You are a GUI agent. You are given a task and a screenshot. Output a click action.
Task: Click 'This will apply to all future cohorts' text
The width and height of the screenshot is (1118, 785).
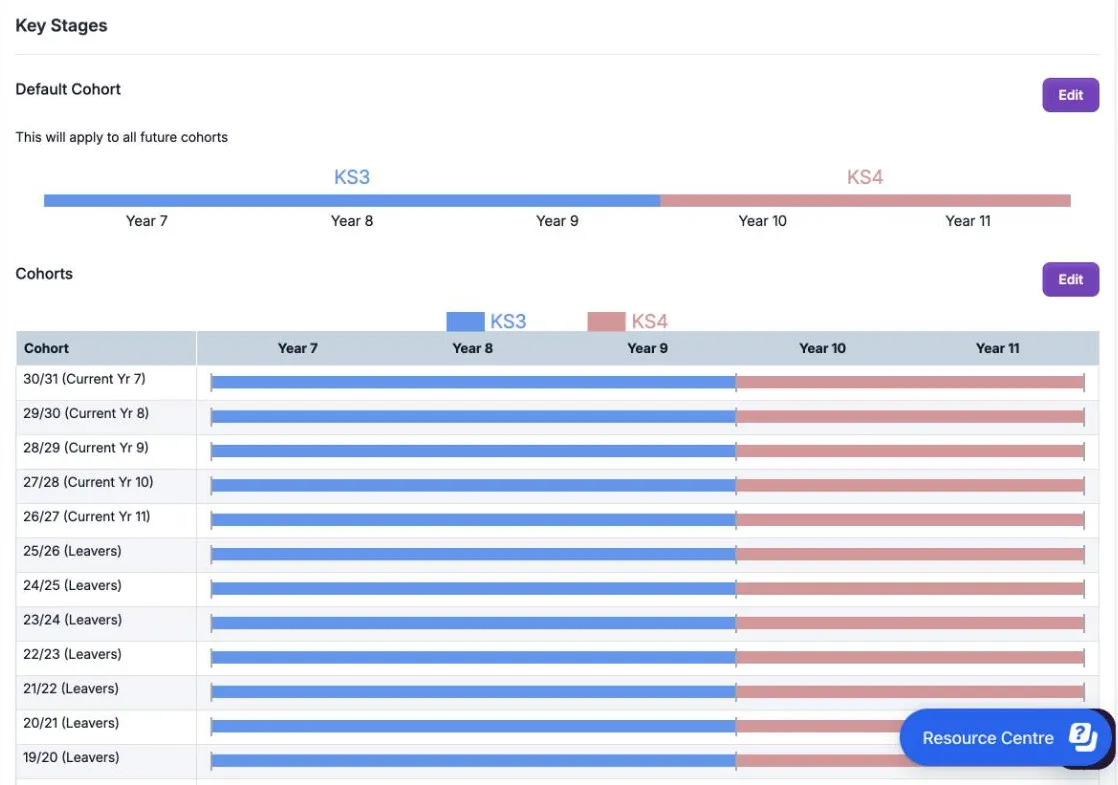point(121,138)
